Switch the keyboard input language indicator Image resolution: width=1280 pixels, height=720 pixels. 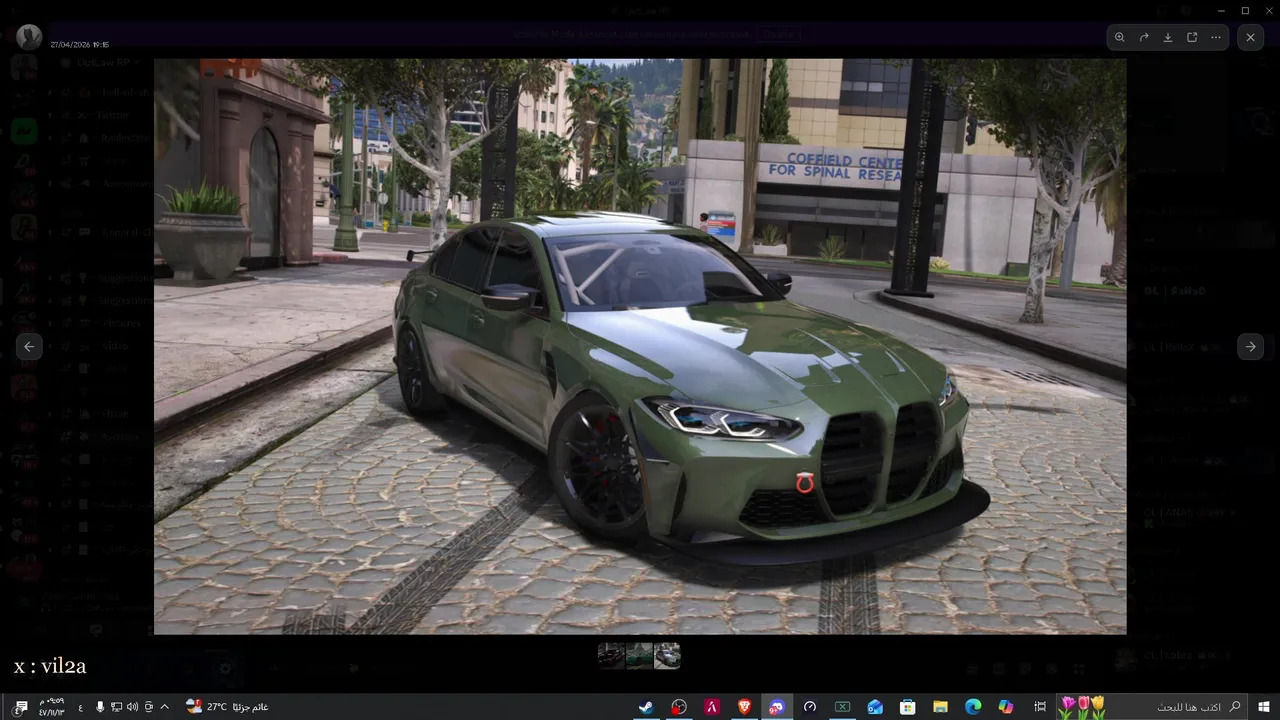click(x=80, y=707)
